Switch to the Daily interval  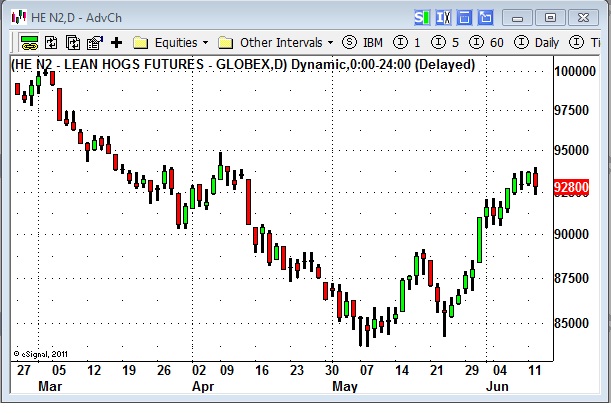coord(547,42)
